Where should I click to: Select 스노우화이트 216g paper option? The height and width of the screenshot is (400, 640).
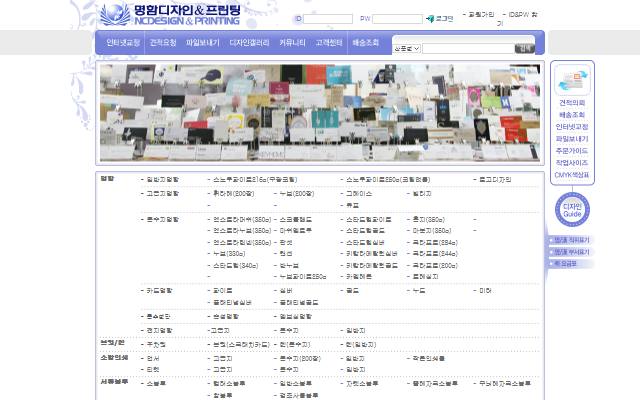[255, 180]
